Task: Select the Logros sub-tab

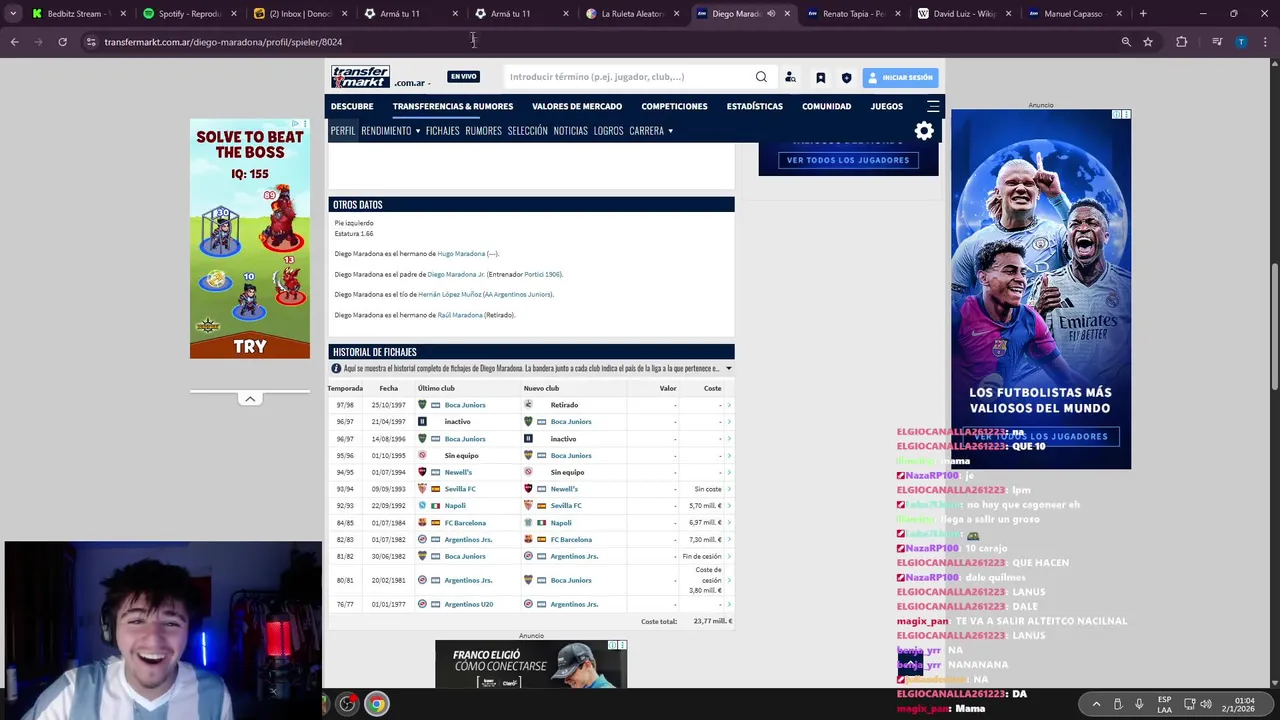Action: click(x=608, y=131)
